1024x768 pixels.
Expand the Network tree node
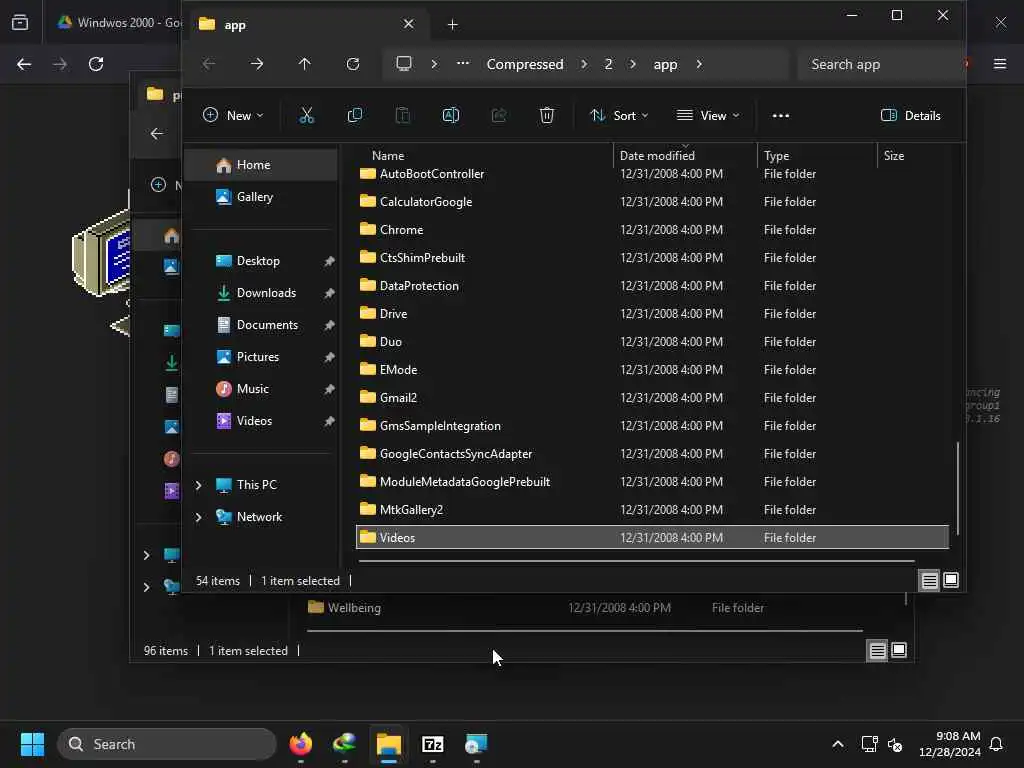pos(199,517)
